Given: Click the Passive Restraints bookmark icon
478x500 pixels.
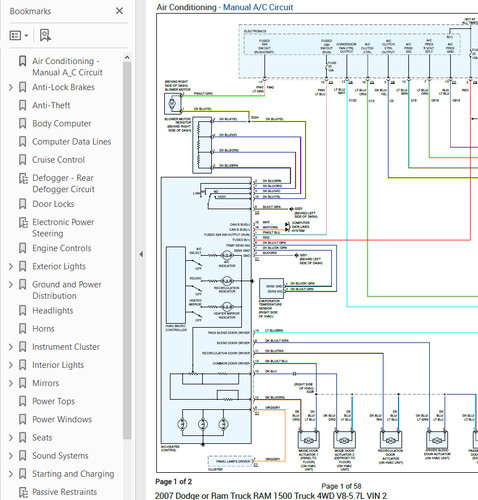Looking at the screenshot, I should [23, 492].
